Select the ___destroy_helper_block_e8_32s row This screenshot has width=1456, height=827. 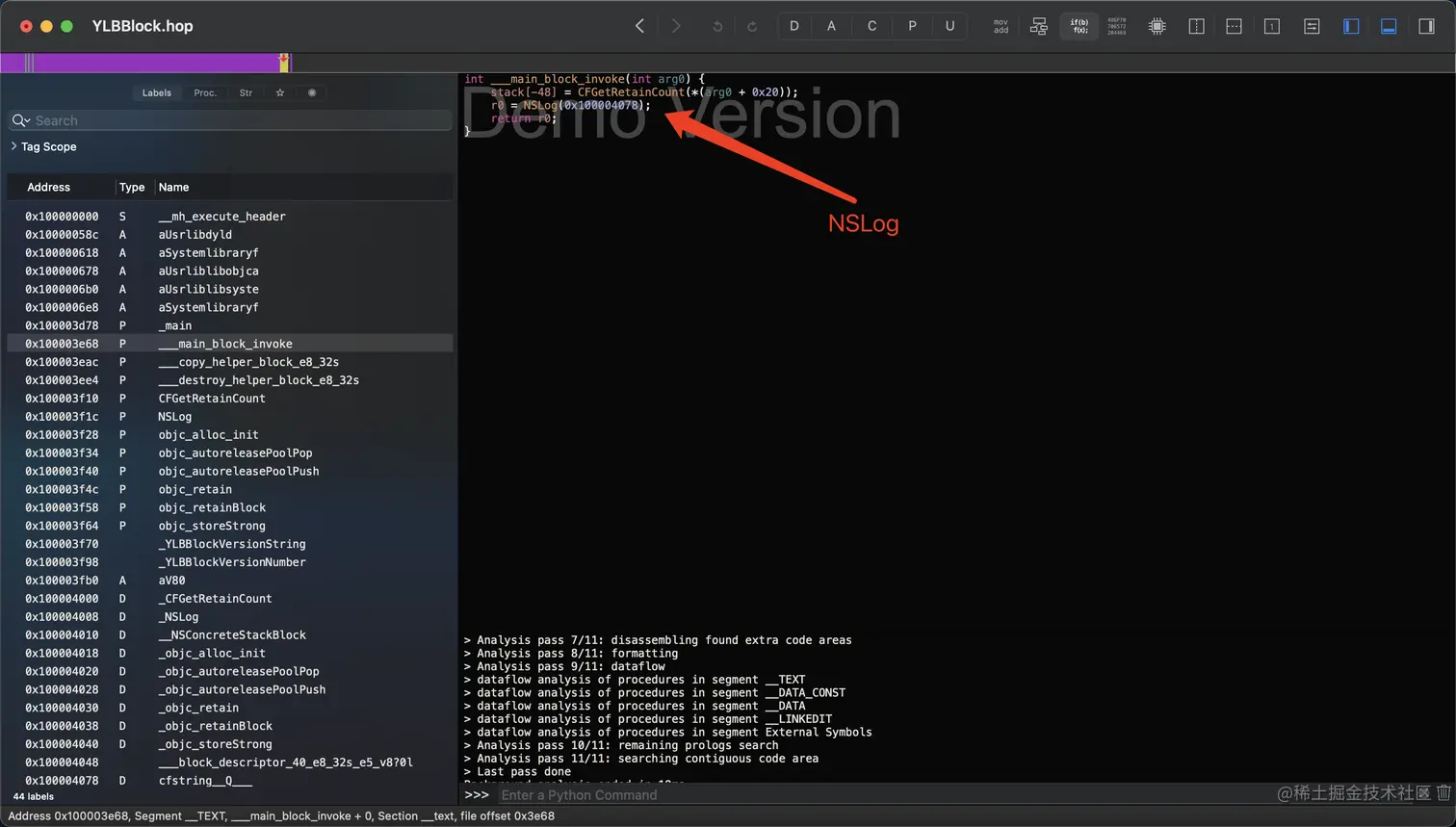tap(230, 380)
